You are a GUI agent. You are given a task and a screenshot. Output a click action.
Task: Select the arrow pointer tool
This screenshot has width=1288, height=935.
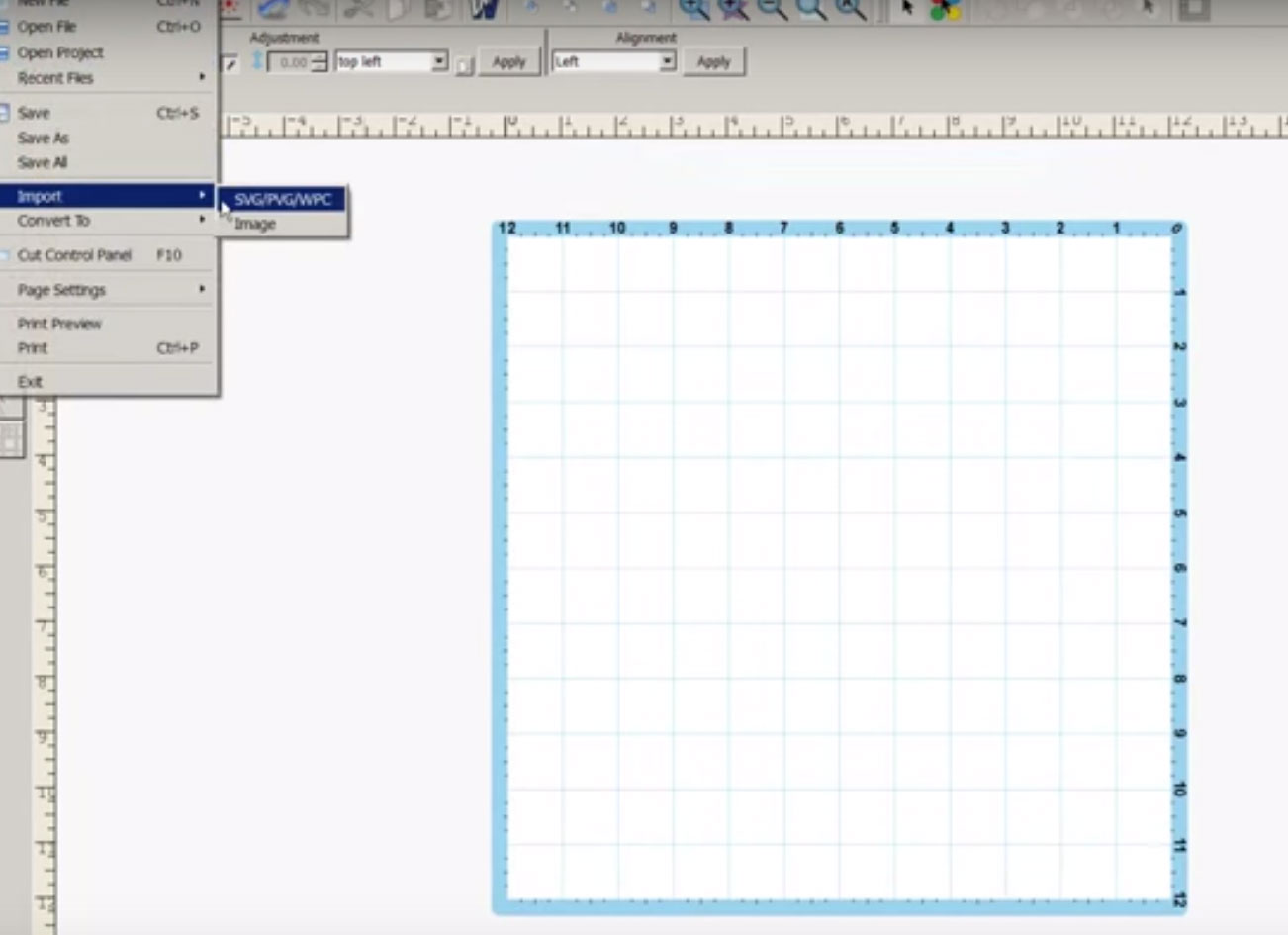pyautogui.click(x=907, y=9)
